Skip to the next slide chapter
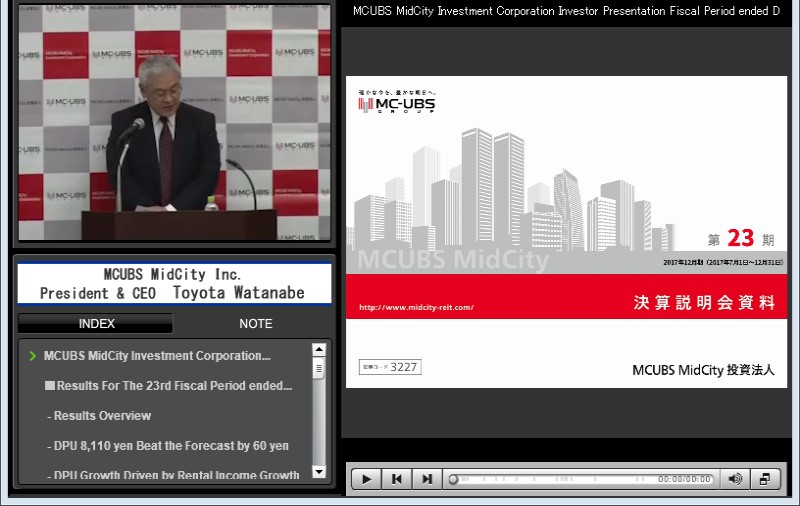The height and width of the screenshot is (506, 800). click(427, 479)
